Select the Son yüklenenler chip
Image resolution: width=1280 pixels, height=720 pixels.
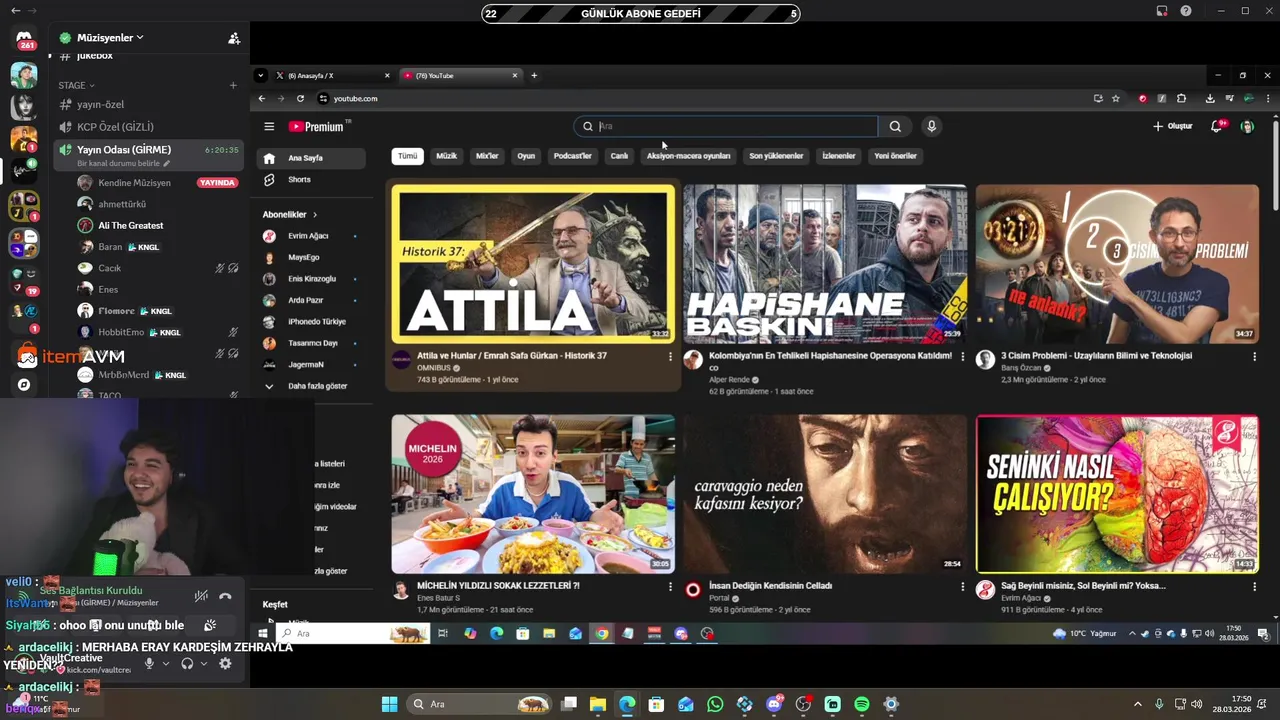(777, 156)
